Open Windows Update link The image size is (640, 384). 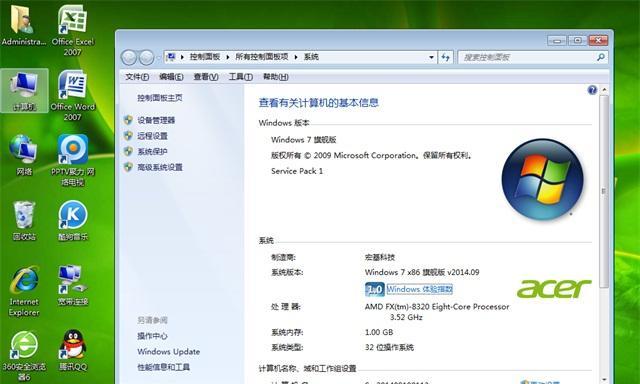coord(169,351)
